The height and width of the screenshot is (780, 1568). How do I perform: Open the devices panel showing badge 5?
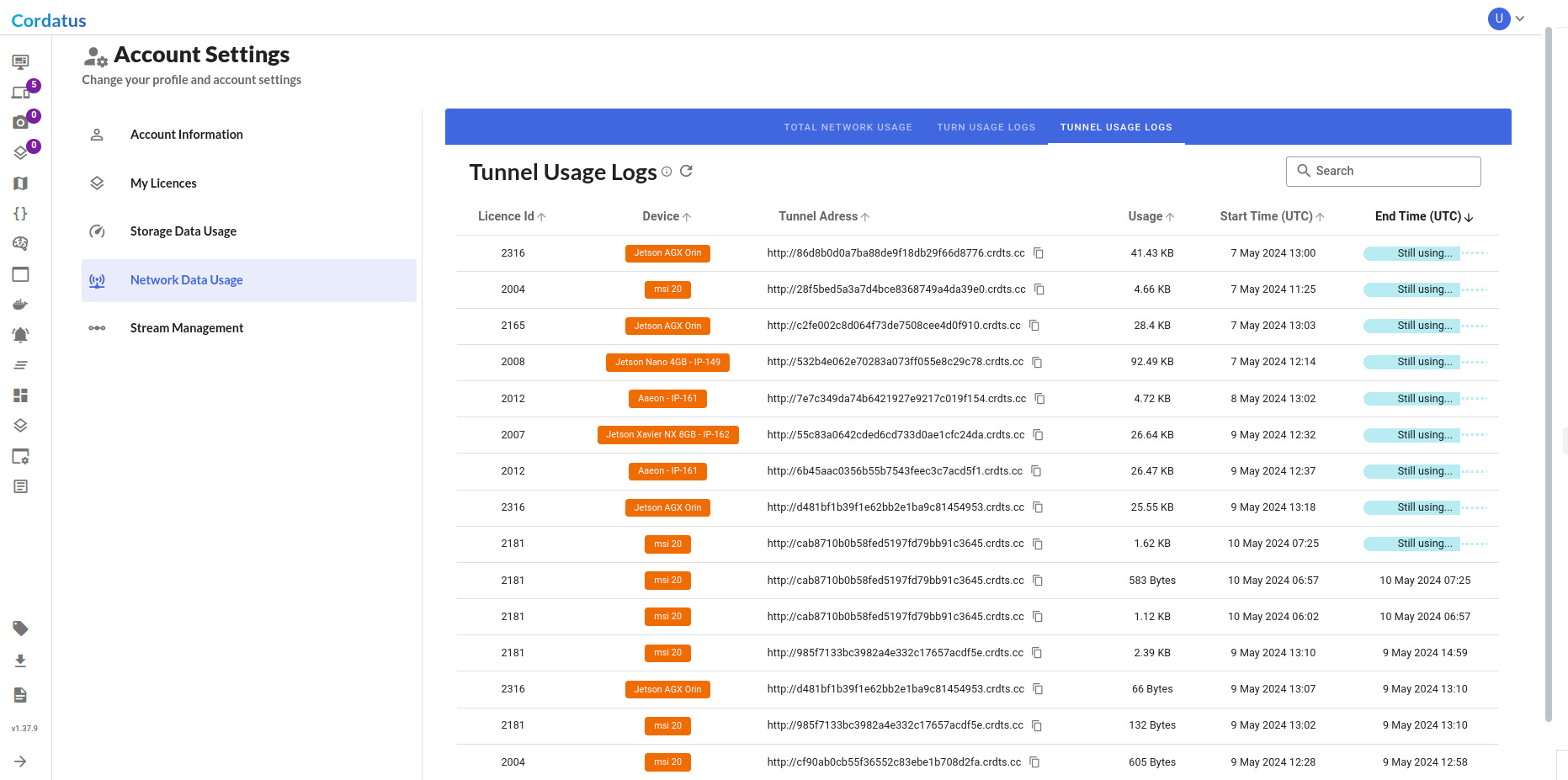pyautogui.click(x=21, y=91)
